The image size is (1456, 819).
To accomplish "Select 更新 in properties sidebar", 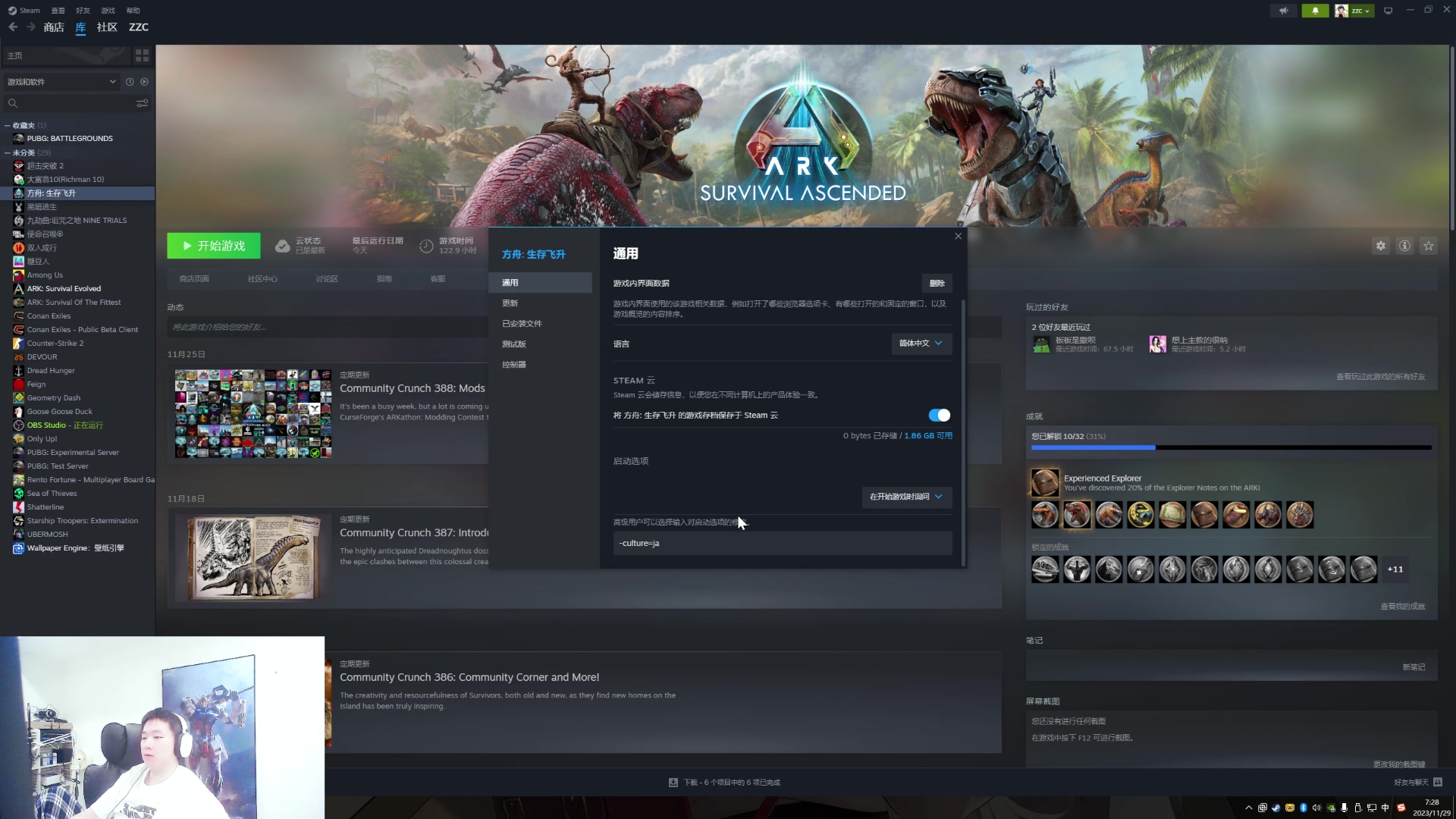I will tap(541, 303).
